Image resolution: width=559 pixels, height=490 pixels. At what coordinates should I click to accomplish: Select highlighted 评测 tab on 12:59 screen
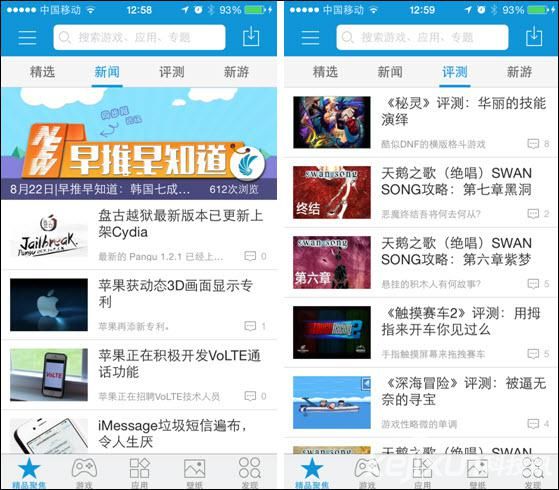[455, 72]
